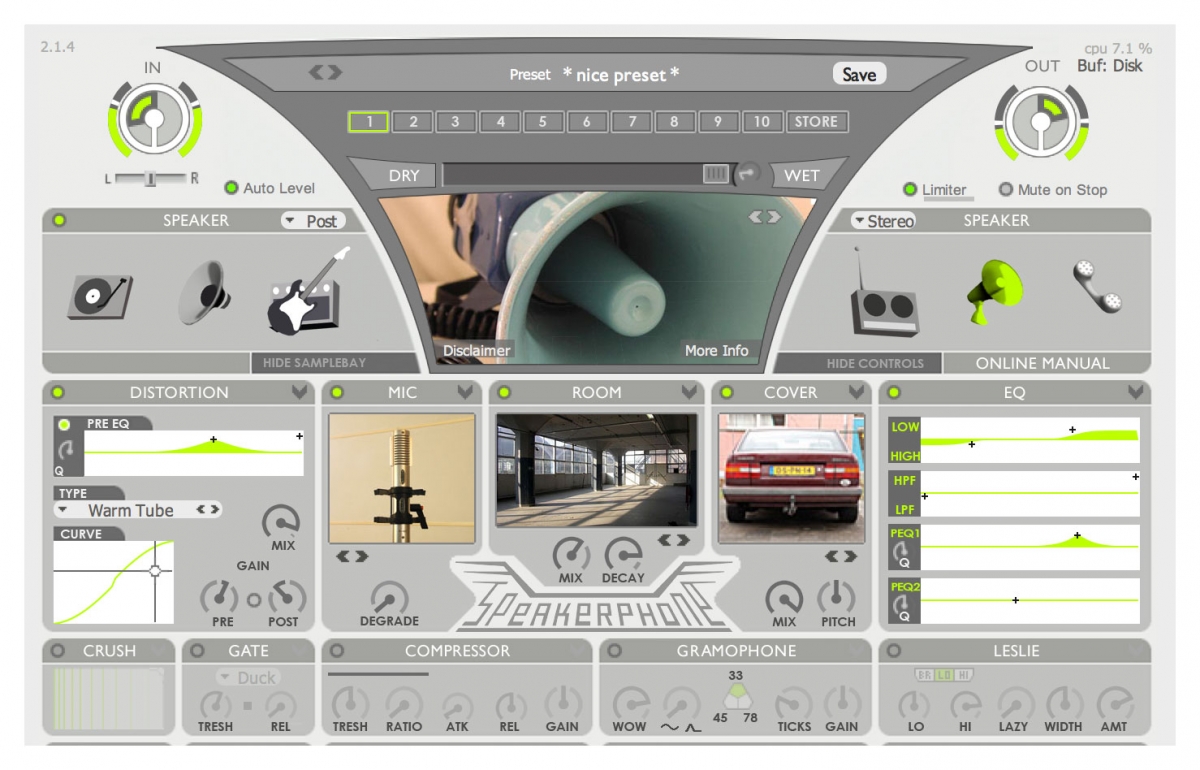This screenshot has height=770, width=1200.
Task: Select the horn loudspeaker icon
Action: [206, 293]
